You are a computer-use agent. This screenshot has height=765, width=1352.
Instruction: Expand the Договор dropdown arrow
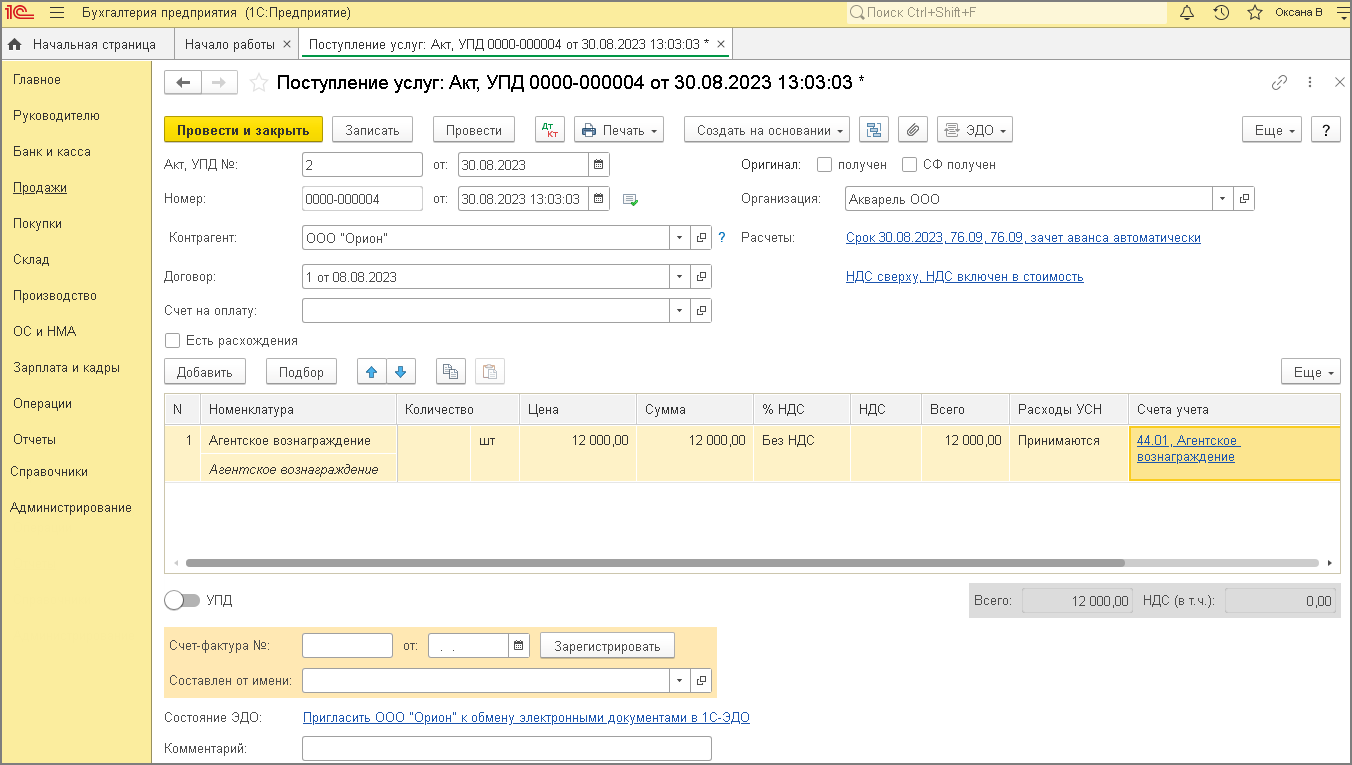tap(680, 277)
